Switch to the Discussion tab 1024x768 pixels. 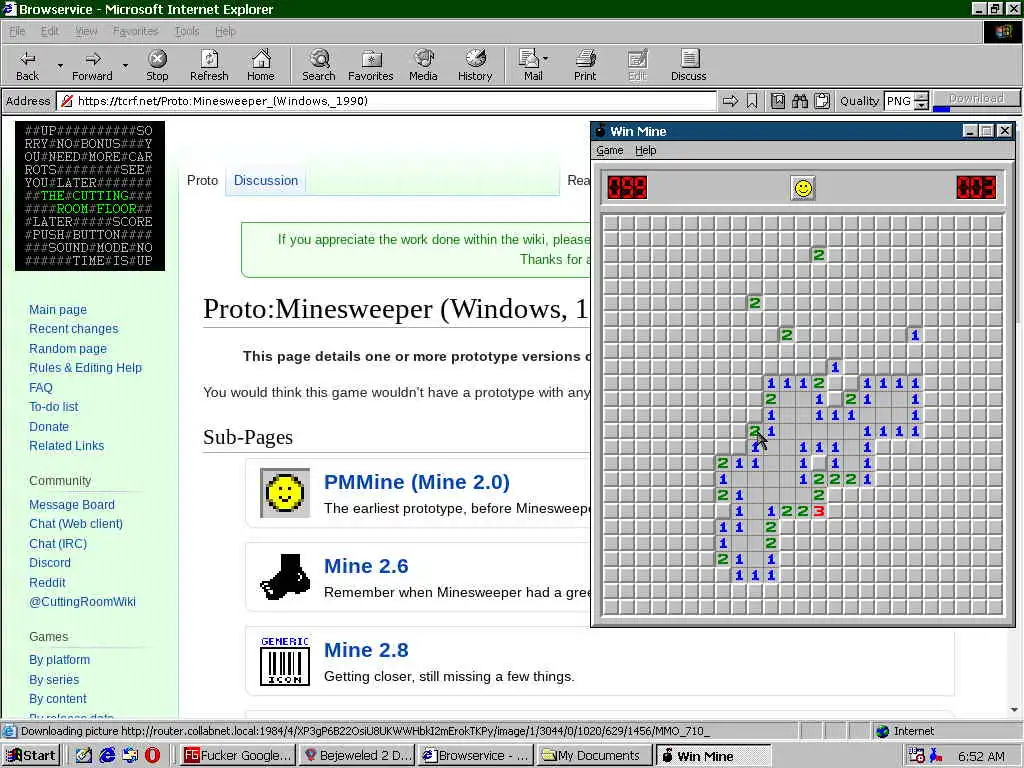tap(266, 180)
